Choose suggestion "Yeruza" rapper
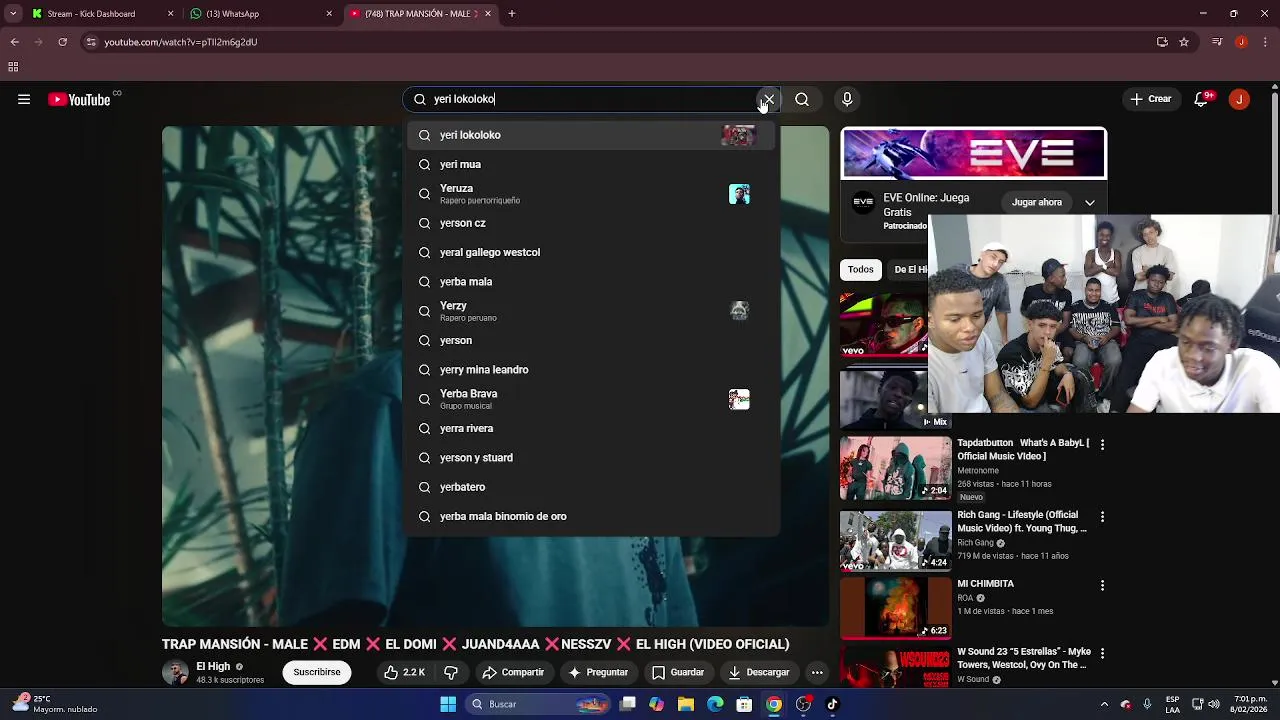The height and width of the screenshot is (720, 1280). coord(590,194)
